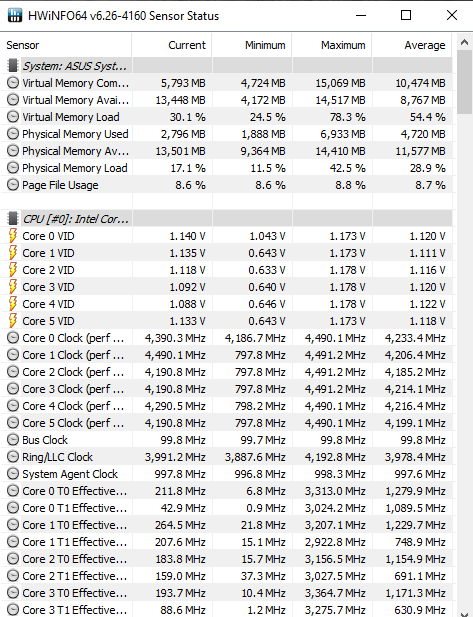Select the Page File Usage sensor icon
The height and width of the screenshot is (617, 473).
click(13, 185)
